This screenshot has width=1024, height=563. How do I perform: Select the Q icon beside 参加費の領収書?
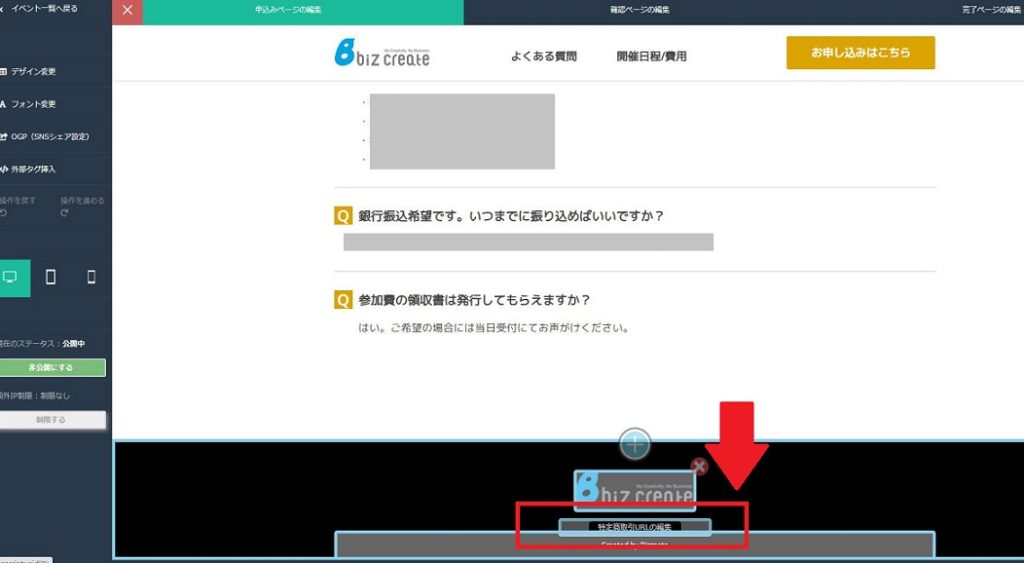point(343,300)
